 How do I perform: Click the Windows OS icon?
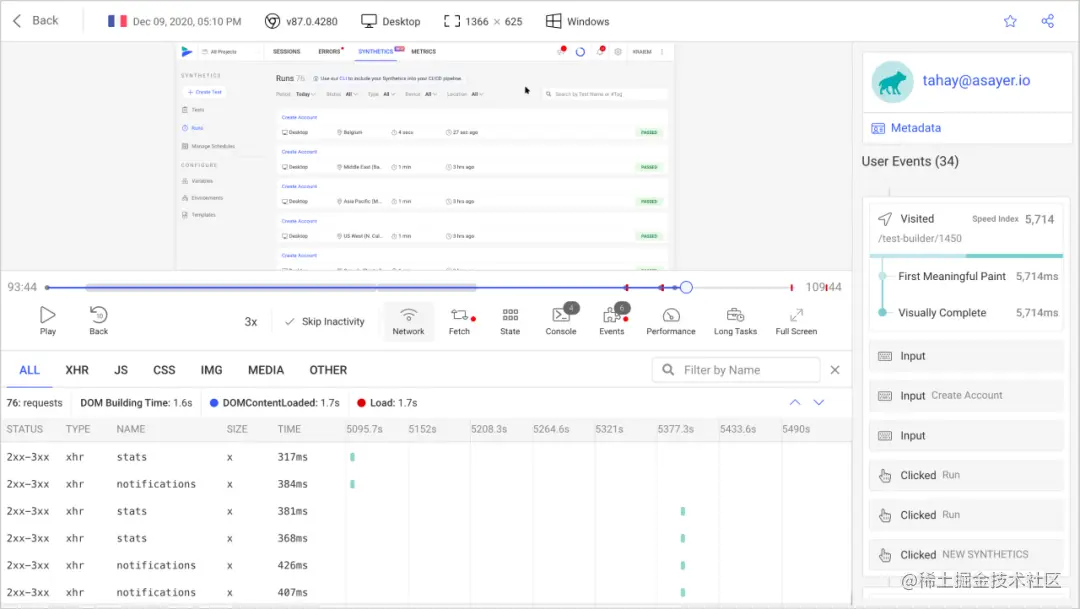pos(553,21)
